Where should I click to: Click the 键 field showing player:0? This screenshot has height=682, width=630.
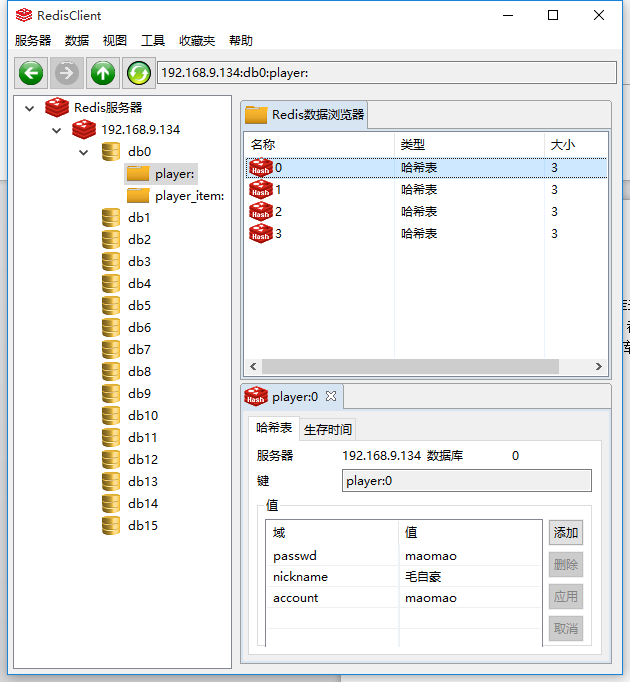click(x=467, y=481)
